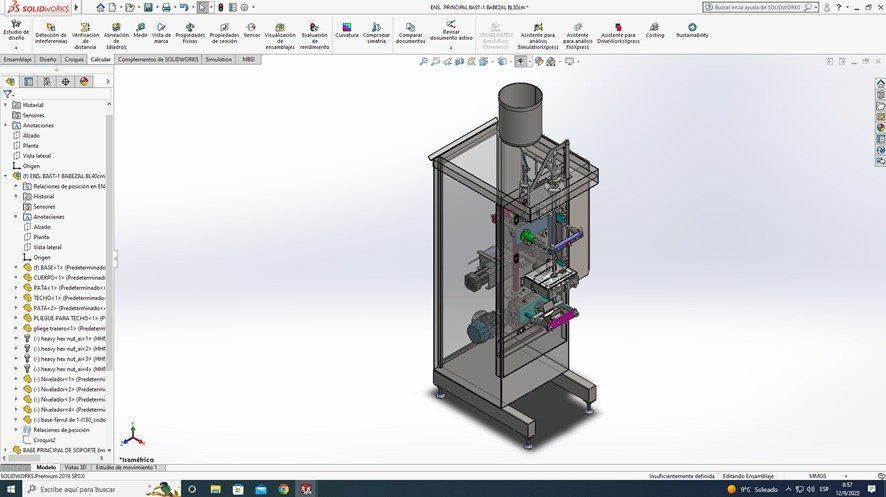Open the user login icon
This screenshot has width=886, height=497.
827,7
